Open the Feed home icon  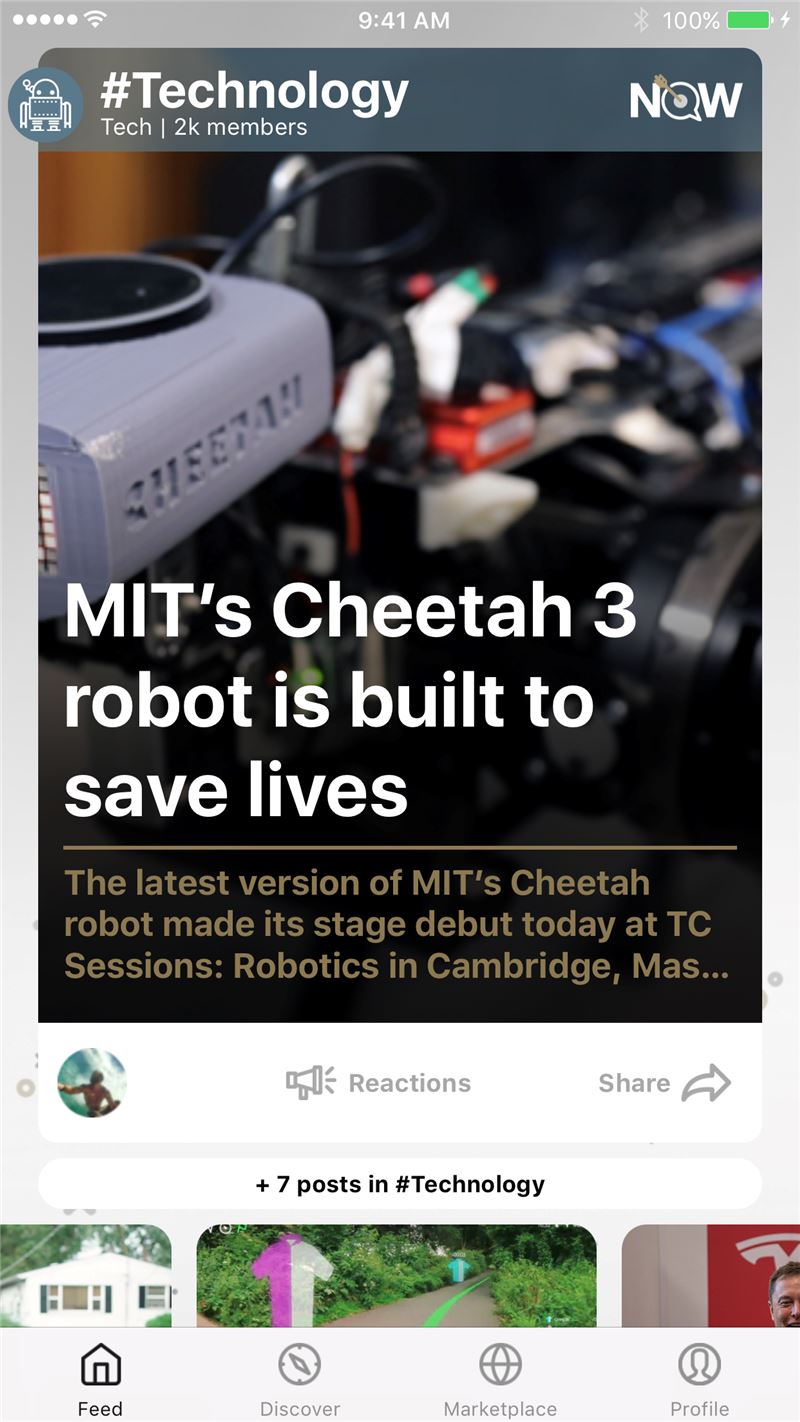pos(100,1364)
